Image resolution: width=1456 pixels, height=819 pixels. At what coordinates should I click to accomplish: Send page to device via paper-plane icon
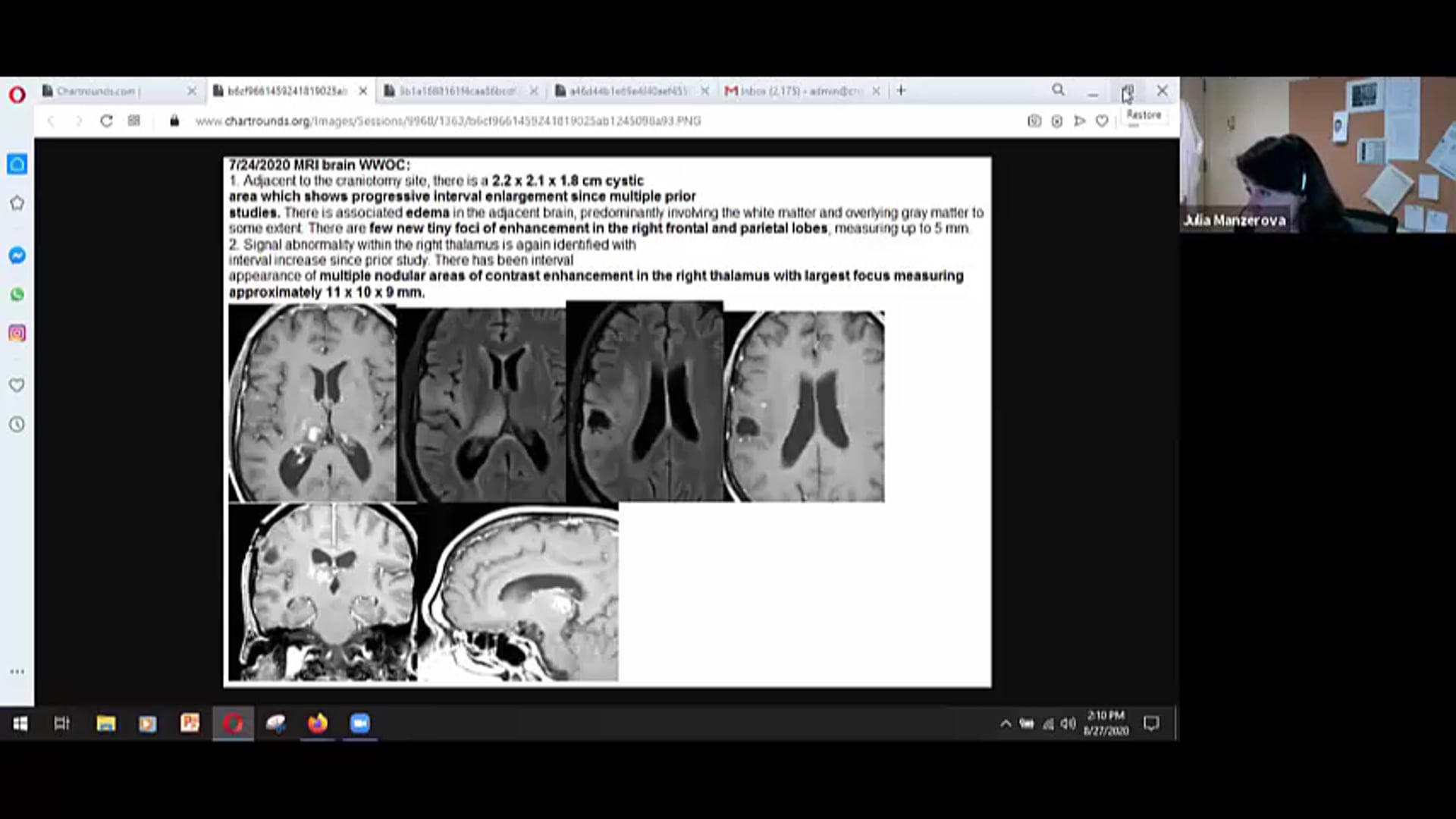pos(1080,121)
